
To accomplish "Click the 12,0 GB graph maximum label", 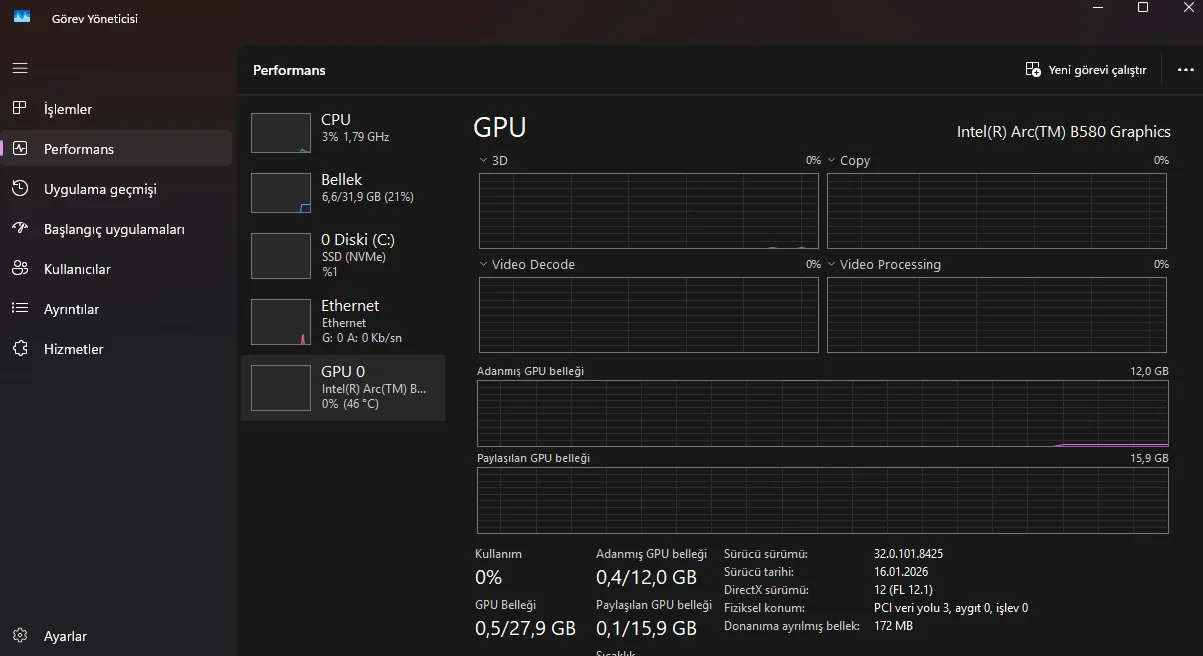I will 1149,371.
